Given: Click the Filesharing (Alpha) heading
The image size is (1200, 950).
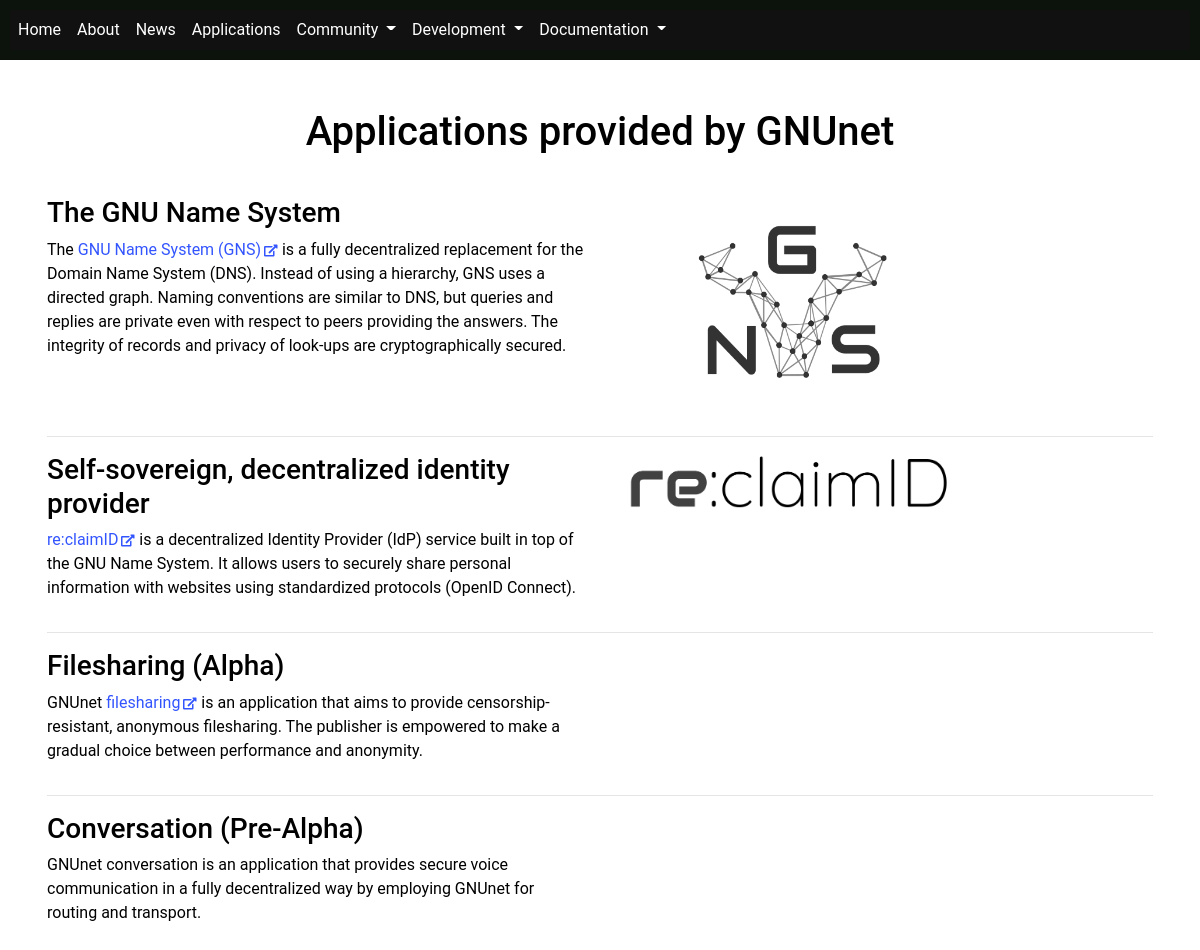Looking at the screenshot, I should click(166, 666).
